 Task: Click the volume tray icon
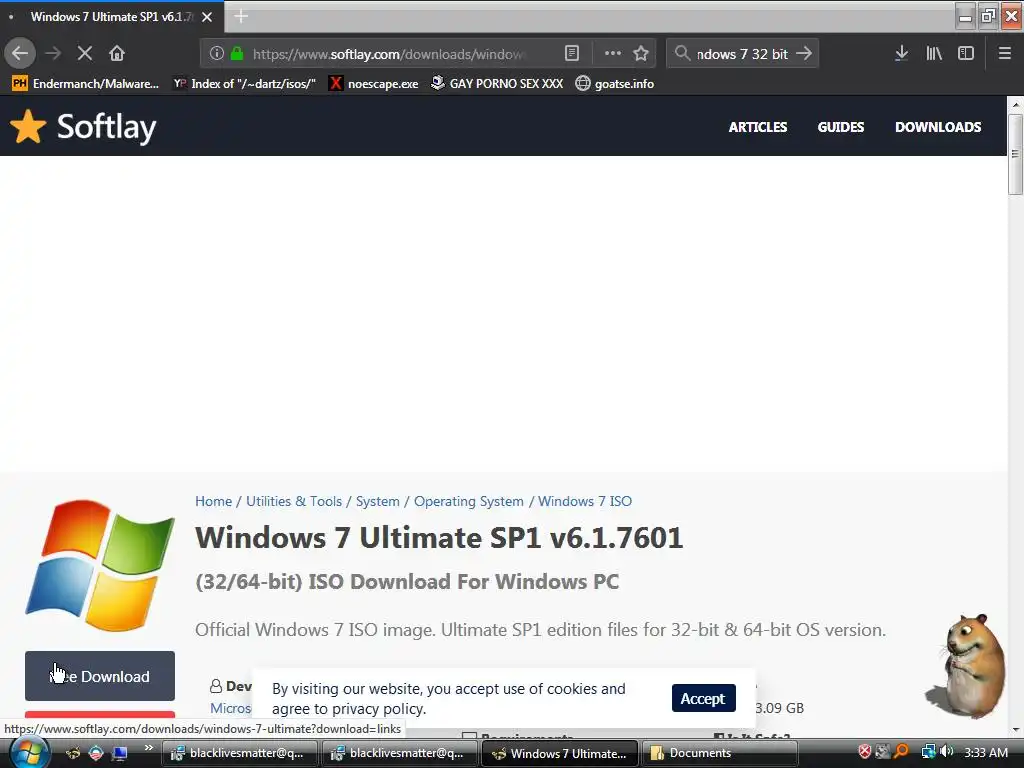947,752
